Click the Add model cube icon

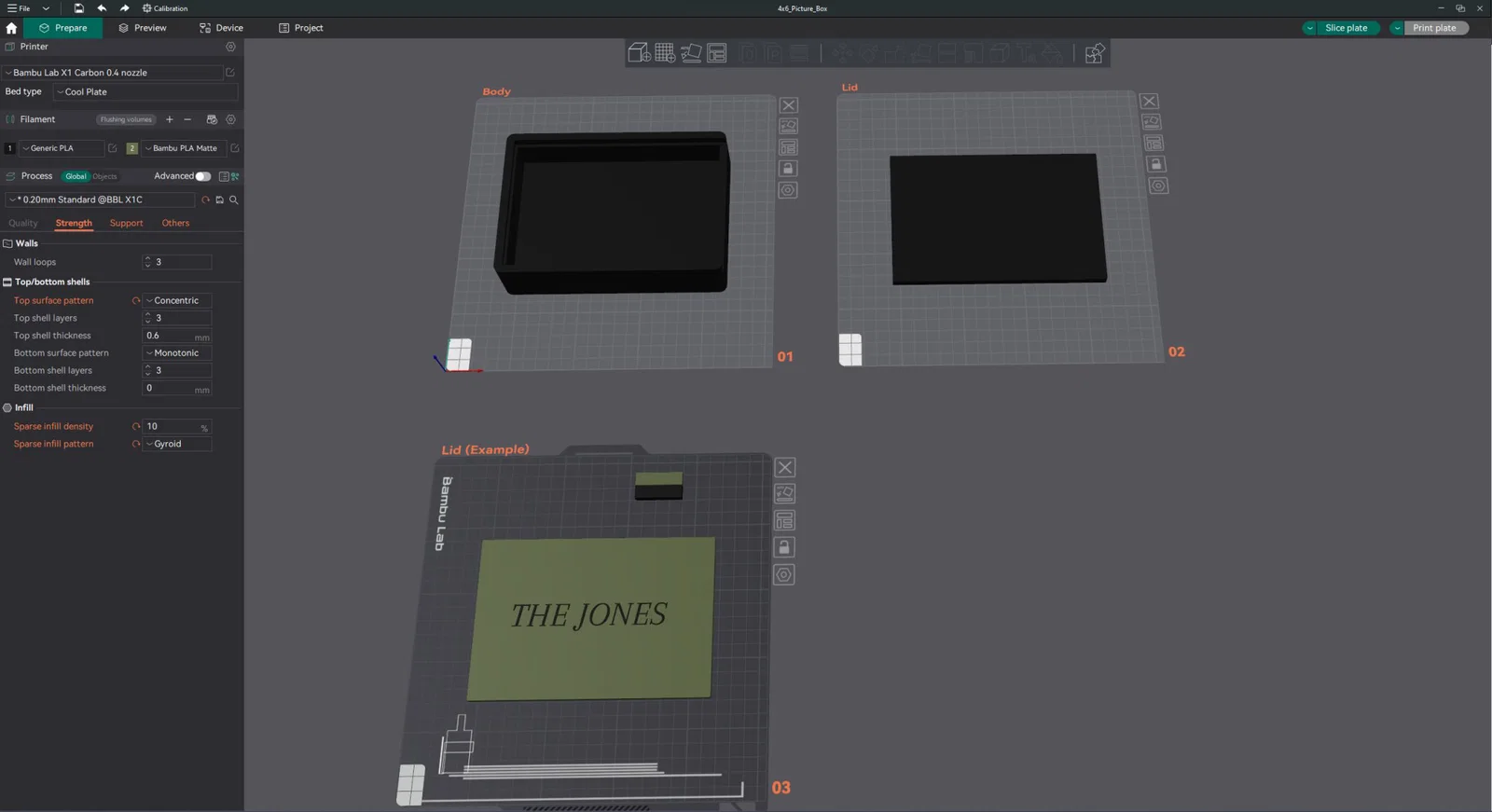tap(639, 53)
